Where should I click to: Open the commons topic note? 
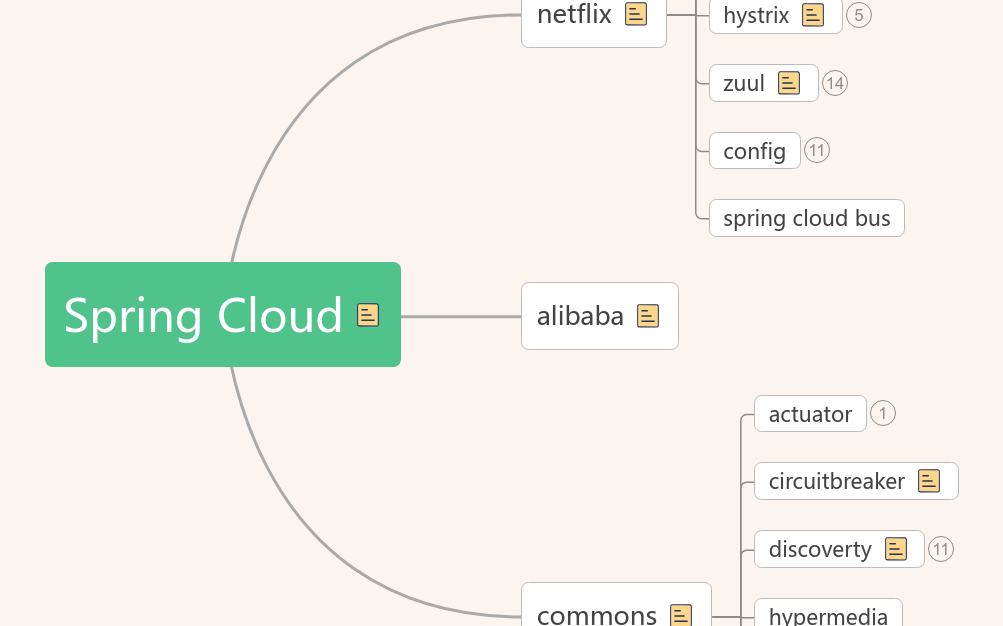(x=681, y=614)
